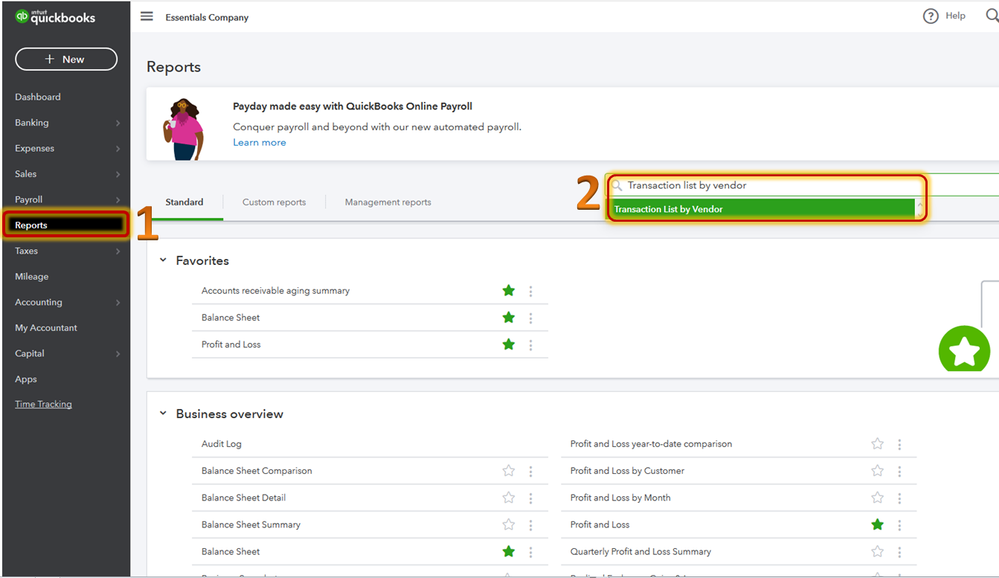Click the QuickBooks logo in the sidebar
Image resolution: width=999 pixels, height=578 pixels.
point(56,16)
